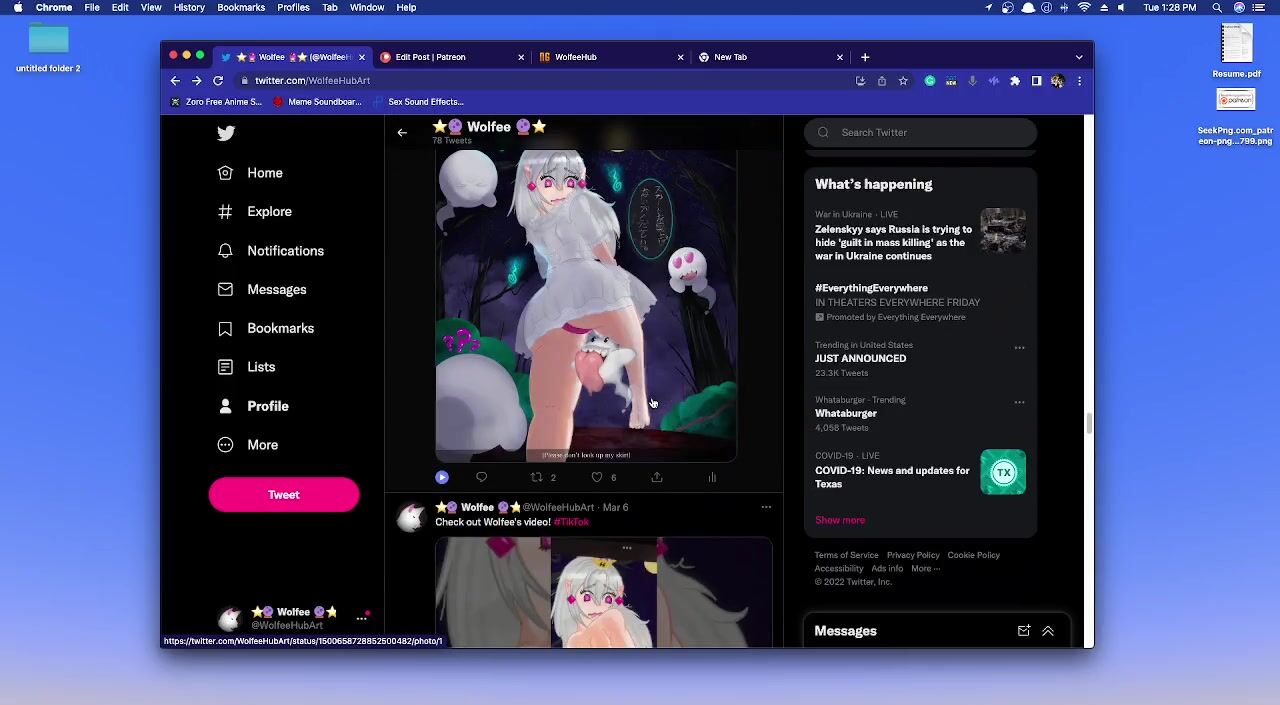Screen dimensions: 1280x705
Task: Open new message compose icon in Messages
Action: 1023,631
